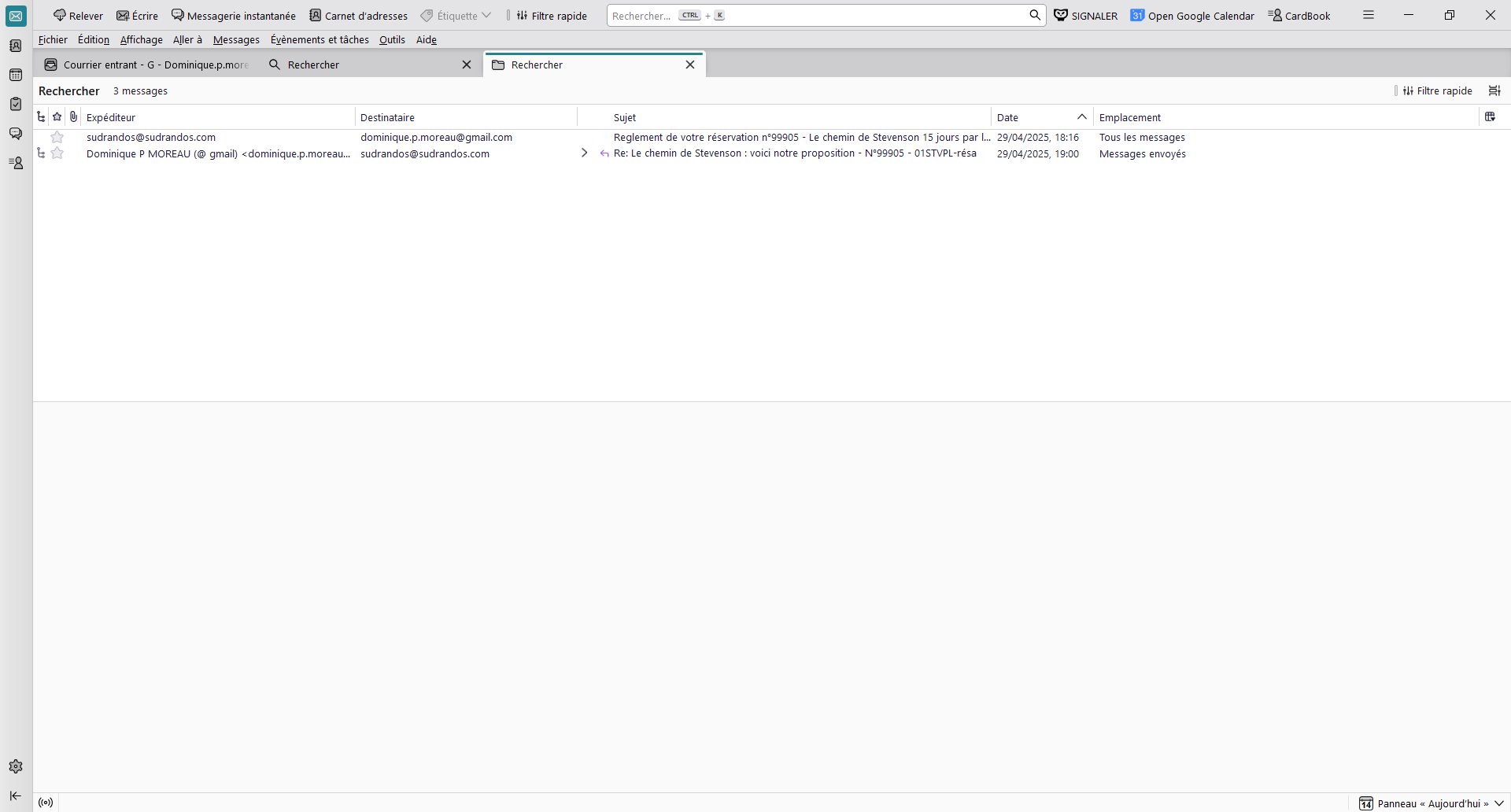Sort by Expéditeur column
This screenshot has width=1511, height=812.
[218, 117]
